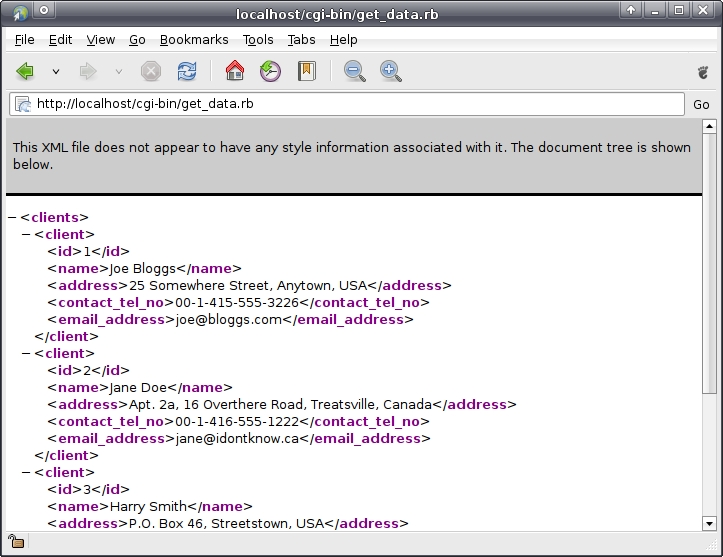Click the scrollbar down arrow
The height and width of the screenshot is (557, 723).
(709, 523)
